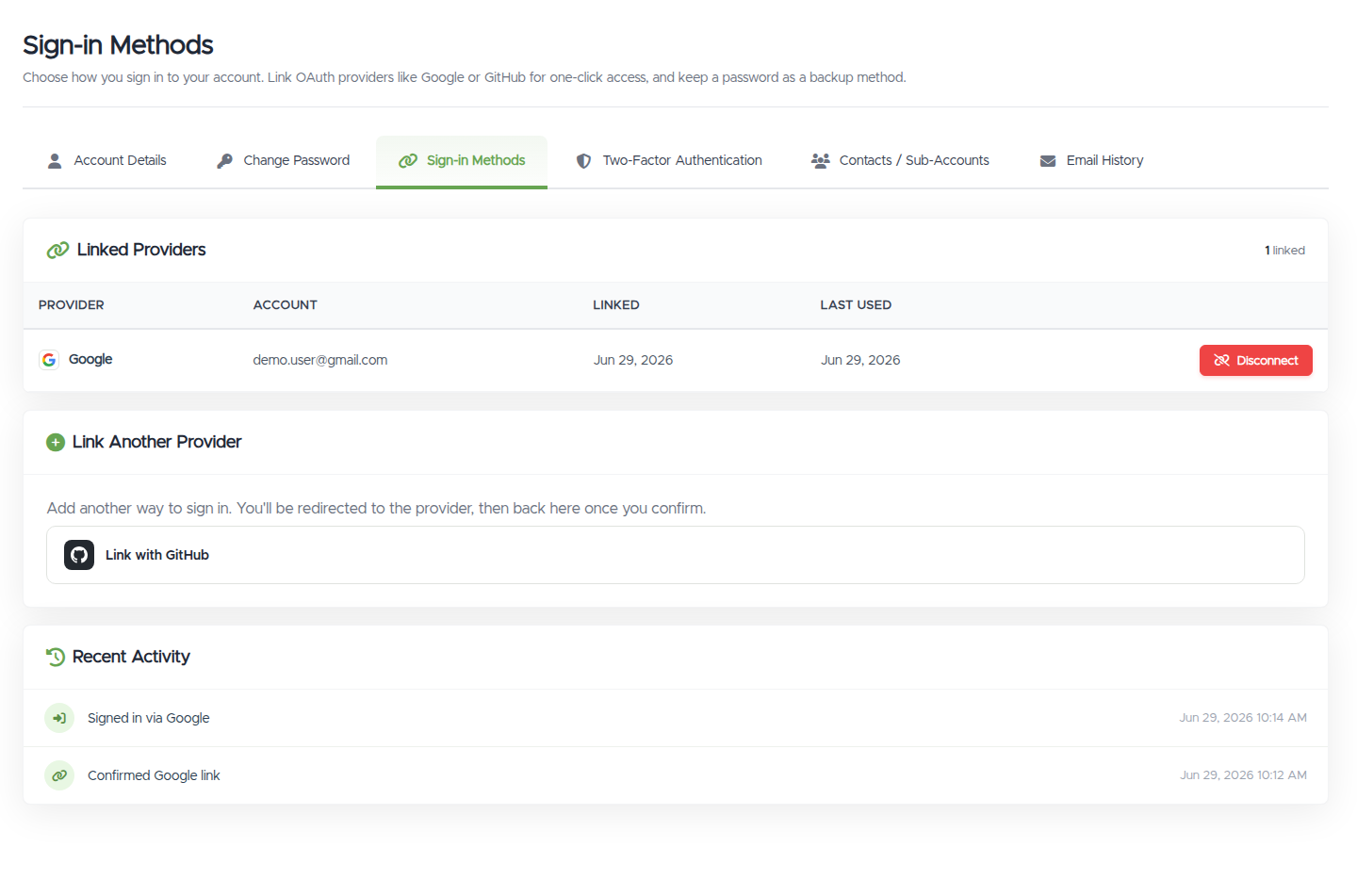Click 'Confirmed Google link' activity entry
The width and height of the screenshot is (1357, 896).
[x=154, y=775]
